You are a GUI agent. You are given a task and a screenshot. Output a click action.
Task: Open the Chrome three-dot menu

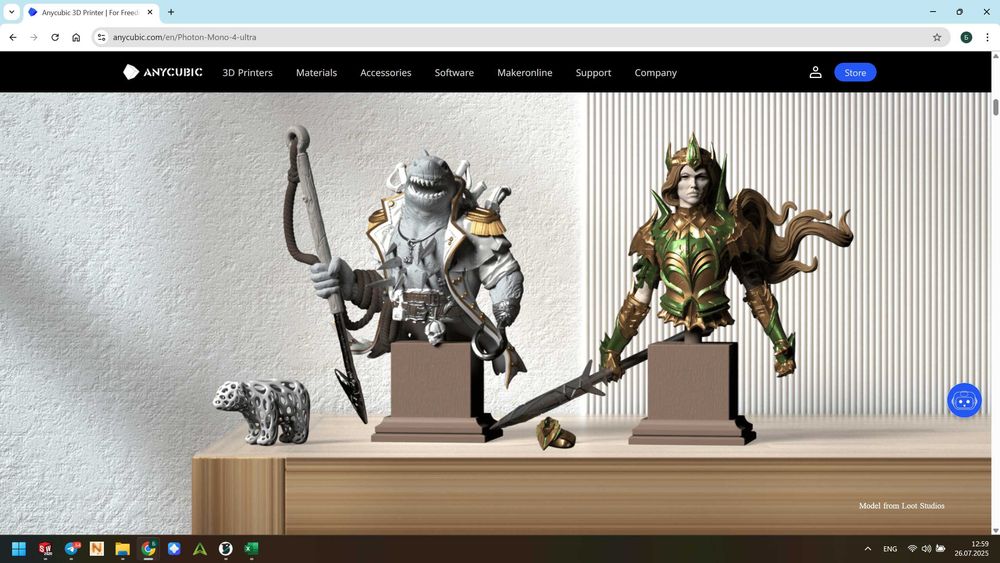(x=987, y=37)
